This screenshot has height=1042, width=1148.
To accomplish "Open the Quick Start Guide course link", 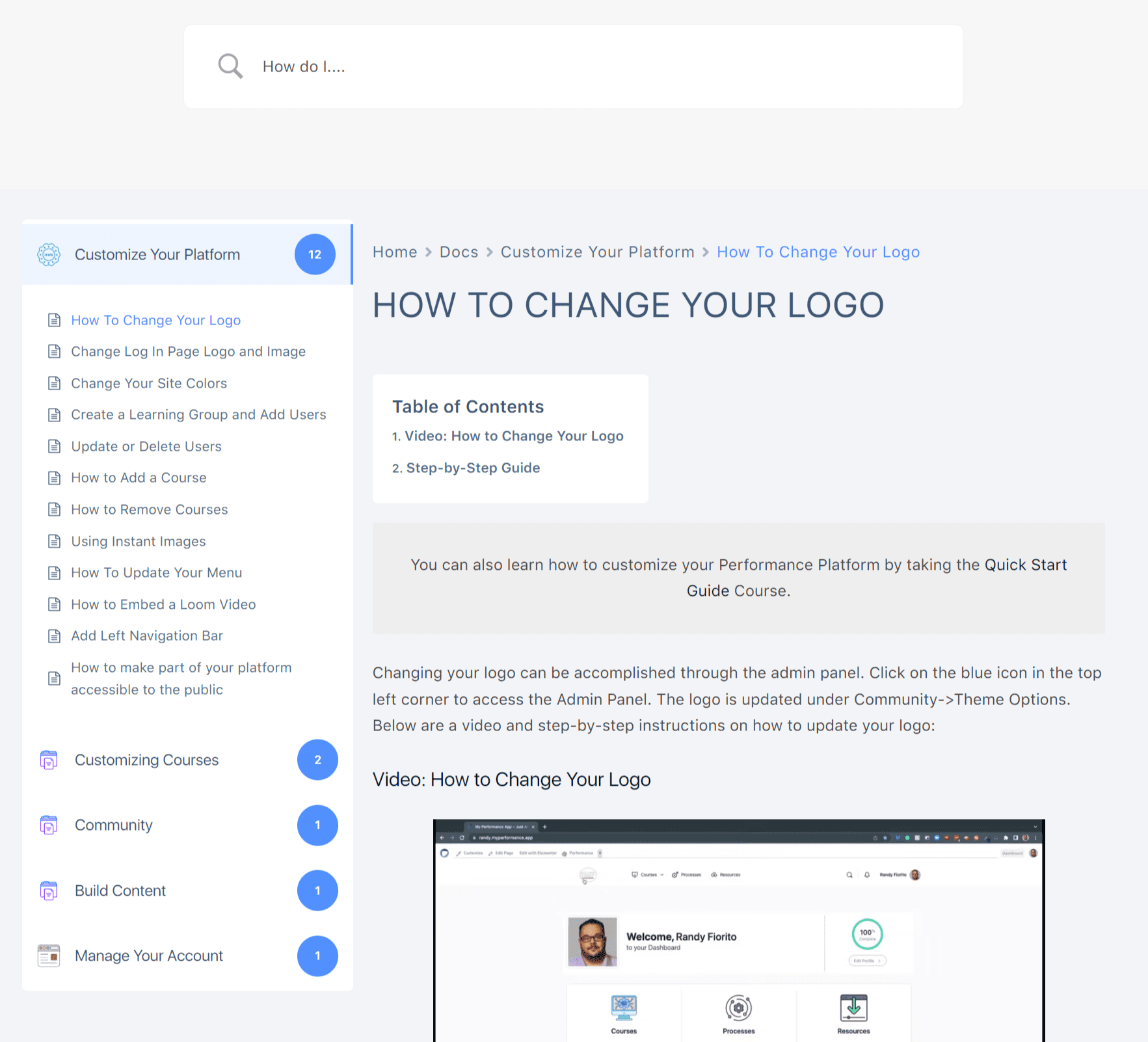I will [877, 578].
